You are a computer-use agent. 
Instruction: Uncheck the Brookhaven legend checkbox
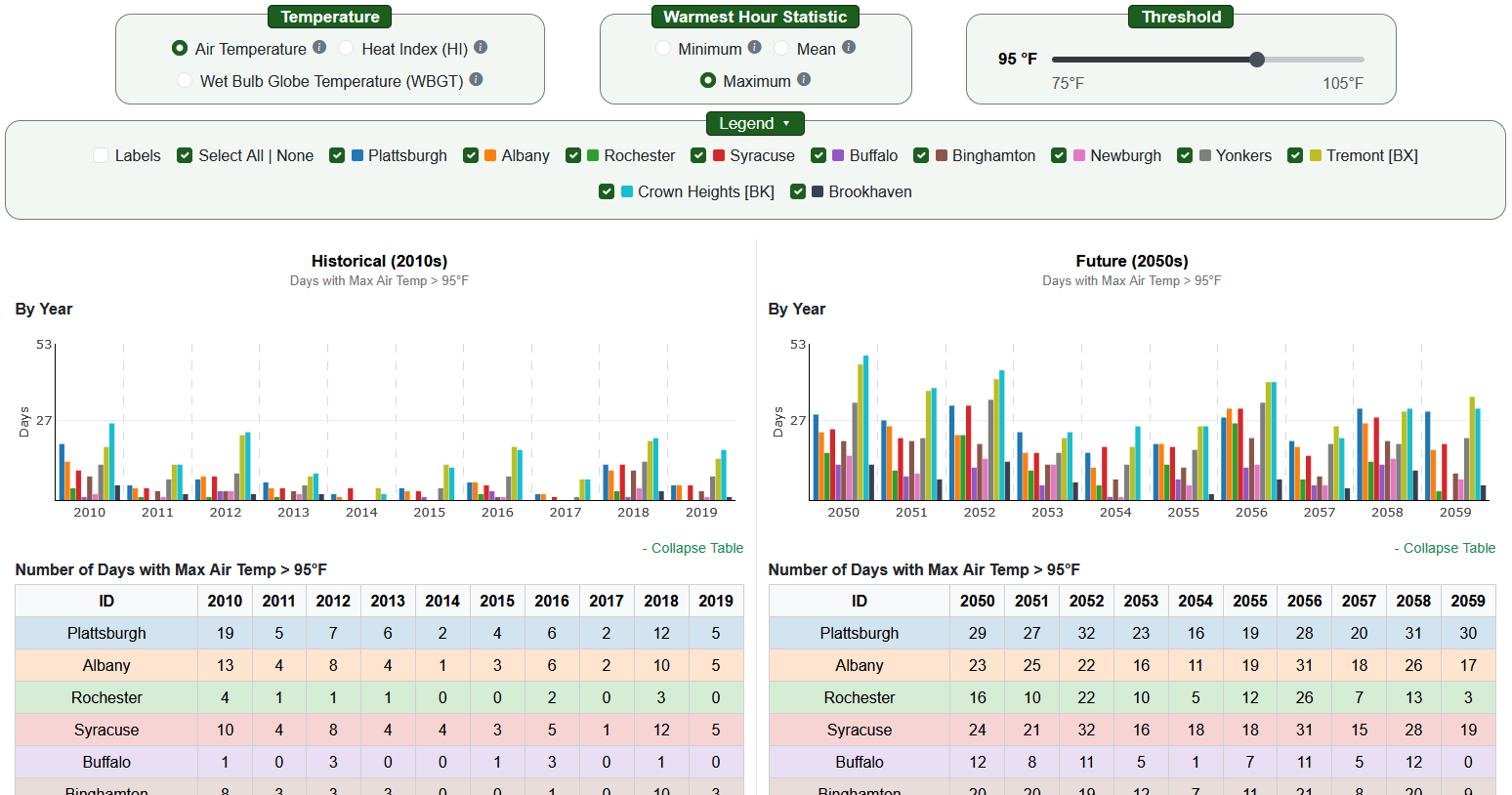[798, 191]
